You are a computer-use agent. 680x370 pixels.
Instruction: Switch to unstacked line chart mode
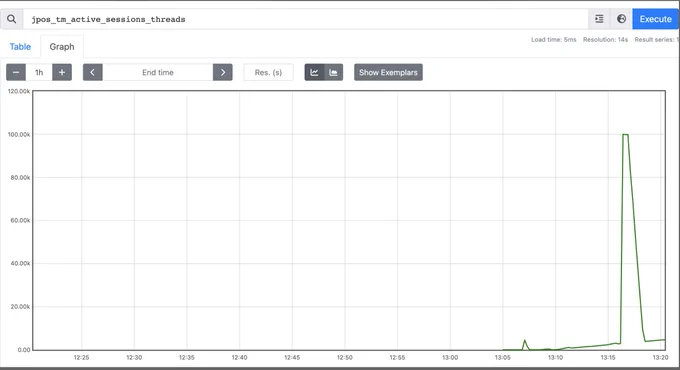tap(314, 72)
